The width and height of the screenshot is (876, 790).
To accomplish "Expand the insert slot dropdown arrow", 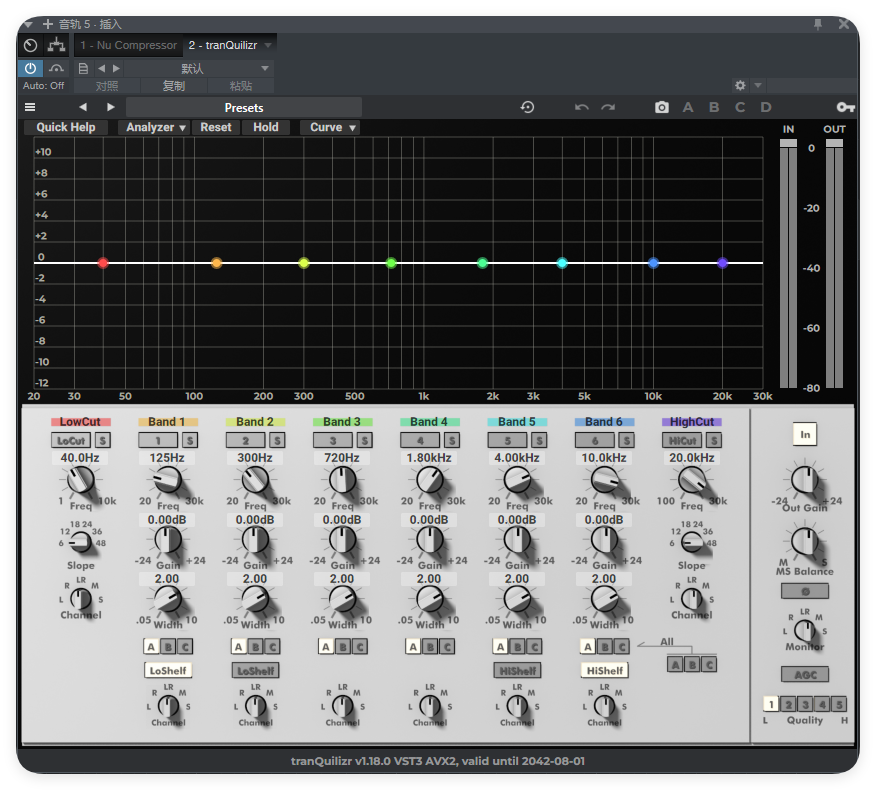I will coord(268,45).
